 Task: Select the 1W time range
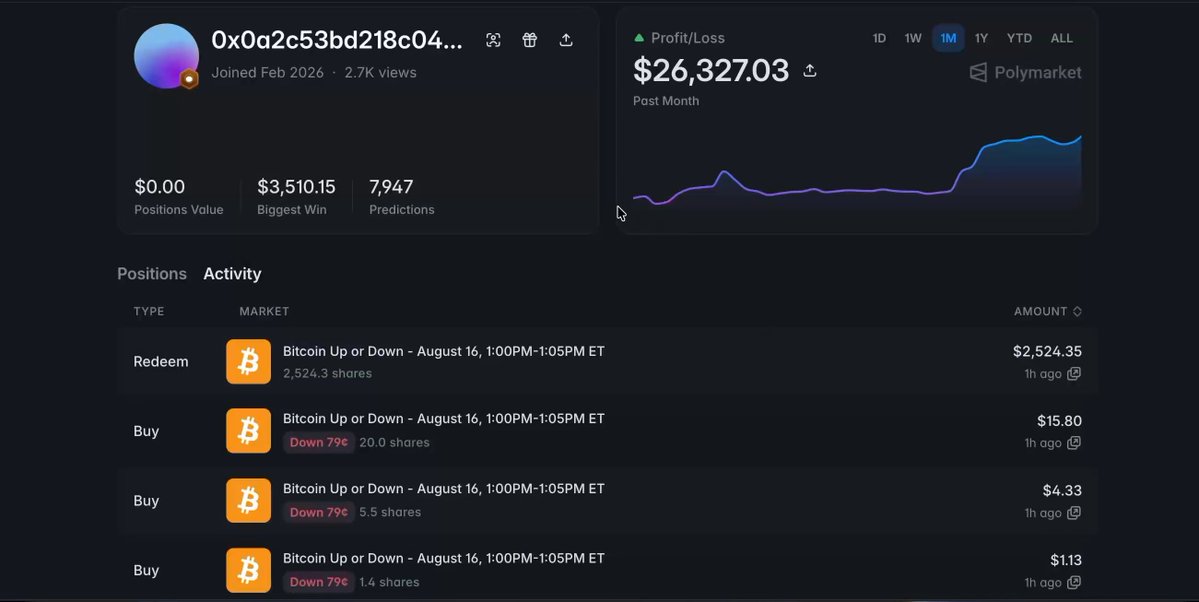click(913, 38)
